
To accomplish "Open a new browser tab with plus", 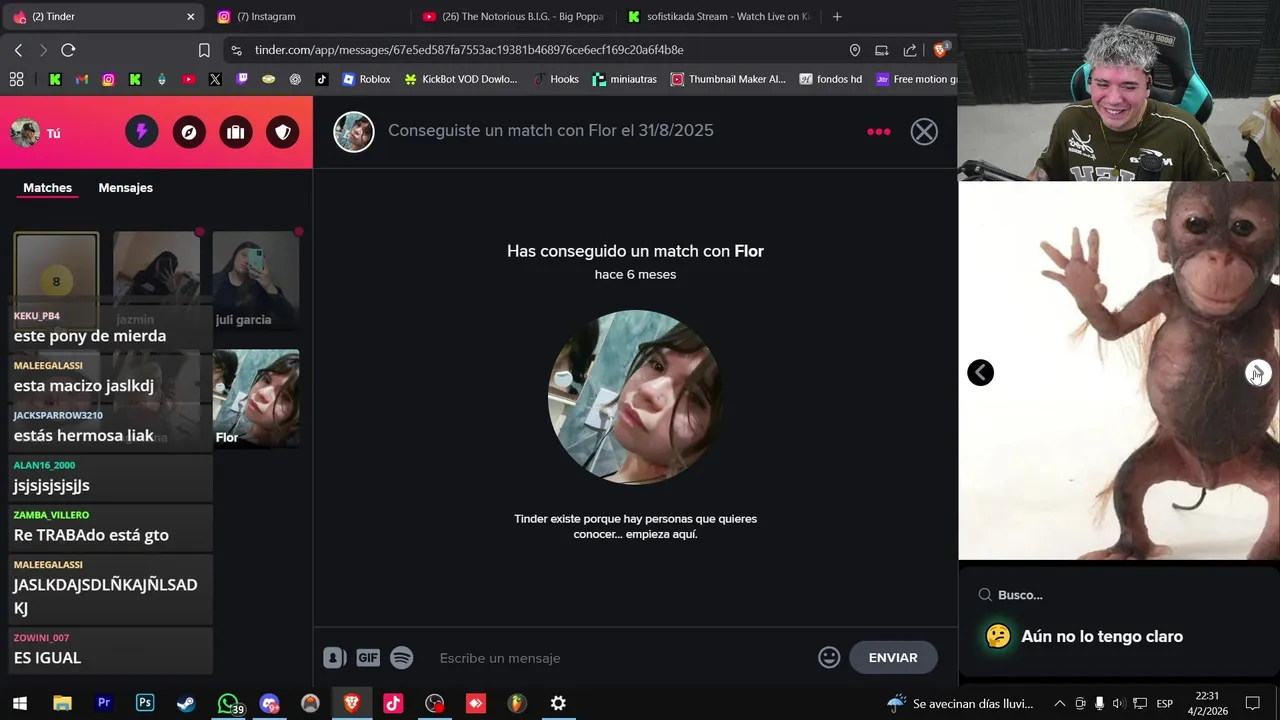I will tap(837, 16).
